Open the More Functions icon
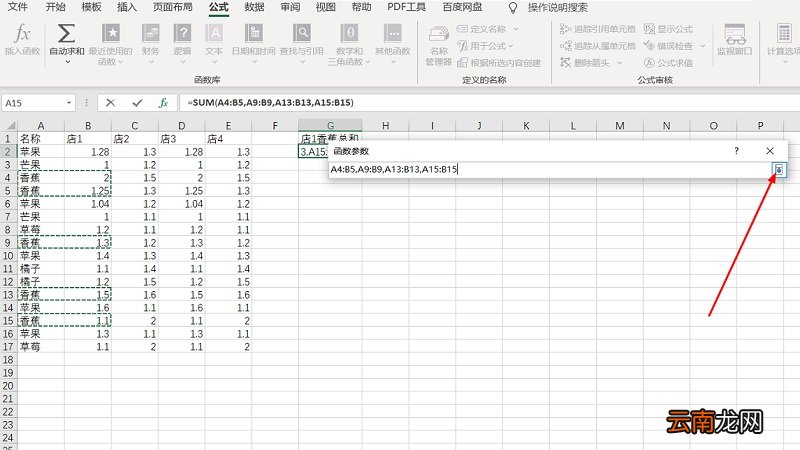Screen dimensions: 800x450 393,33
